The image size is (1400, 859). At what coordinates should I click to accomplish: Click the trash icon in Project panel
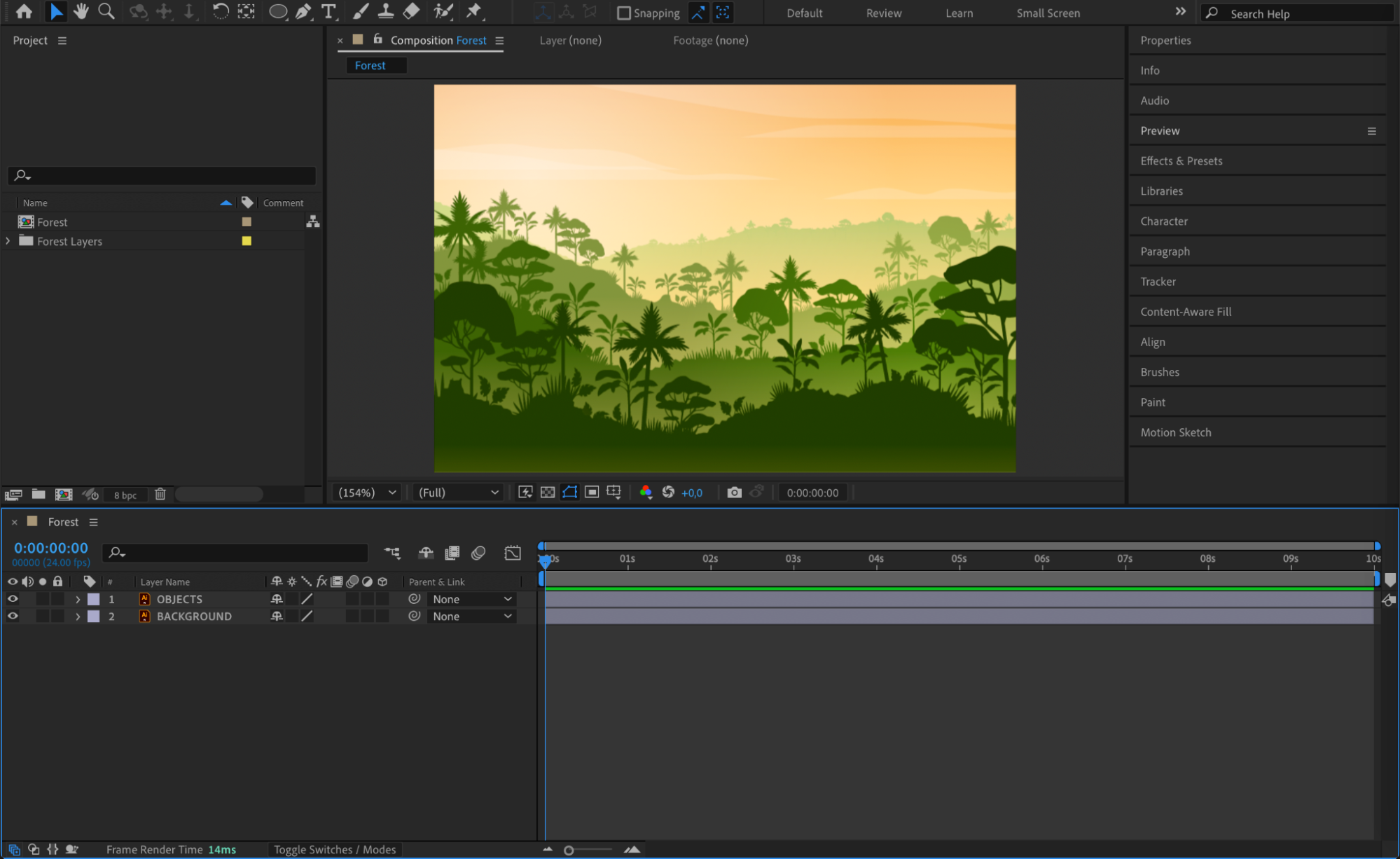click(160, 494)
